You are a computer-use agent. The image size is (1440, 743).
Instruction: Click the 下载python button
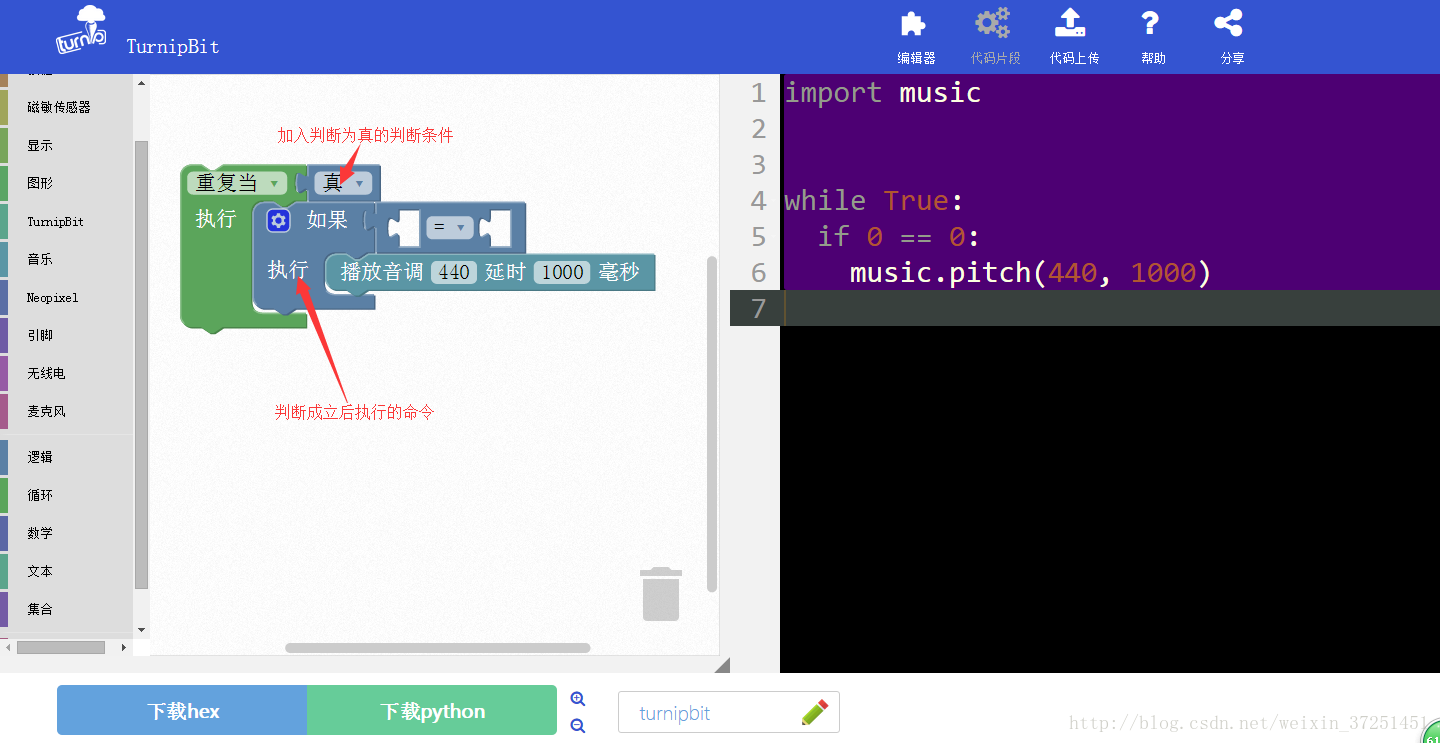(x=432, y=710)
